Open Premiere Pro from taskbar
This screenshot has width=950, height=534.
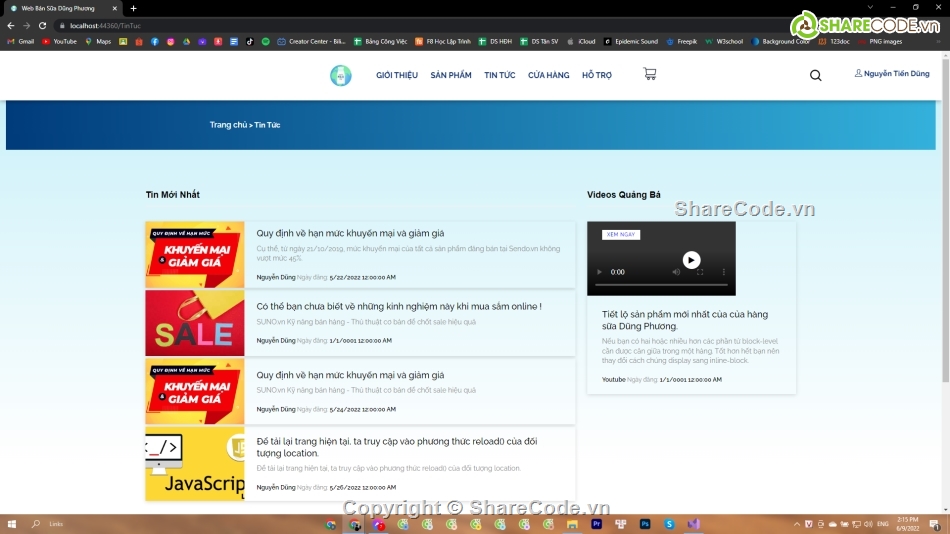597,524
